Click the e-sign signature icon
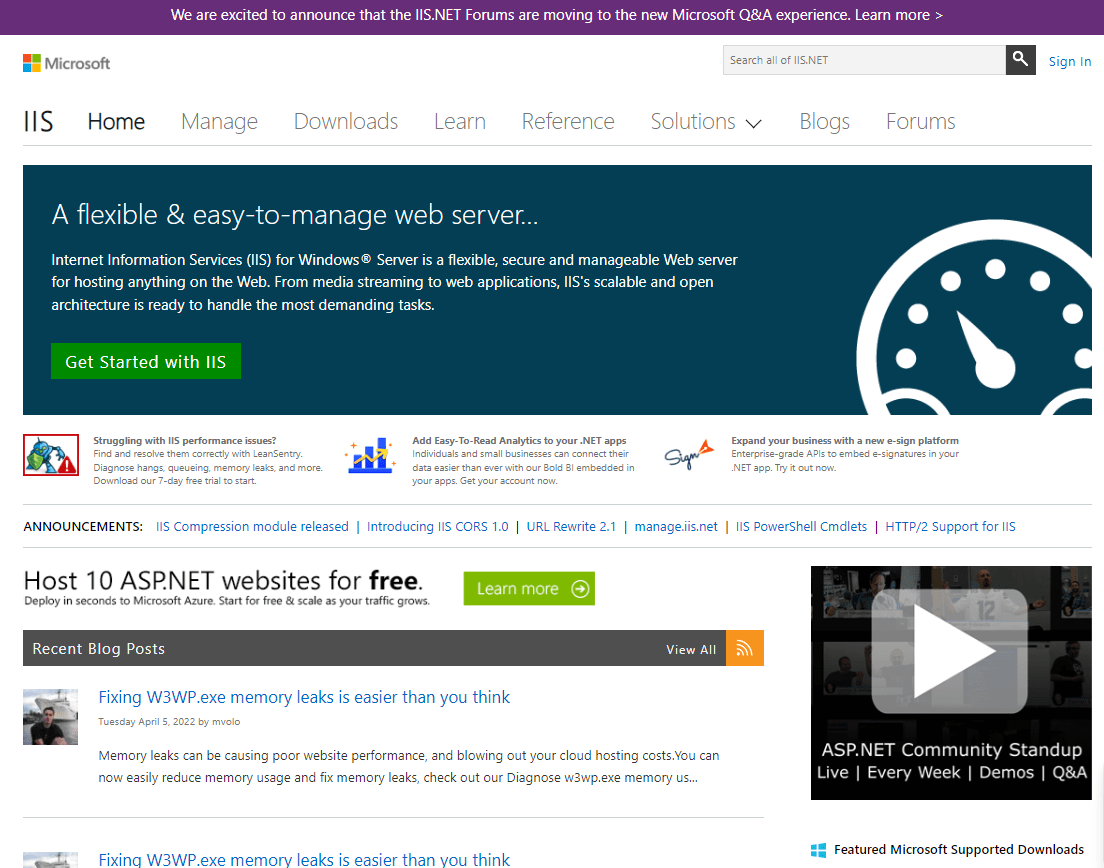 pyautogui.click(x=689, y=455)
